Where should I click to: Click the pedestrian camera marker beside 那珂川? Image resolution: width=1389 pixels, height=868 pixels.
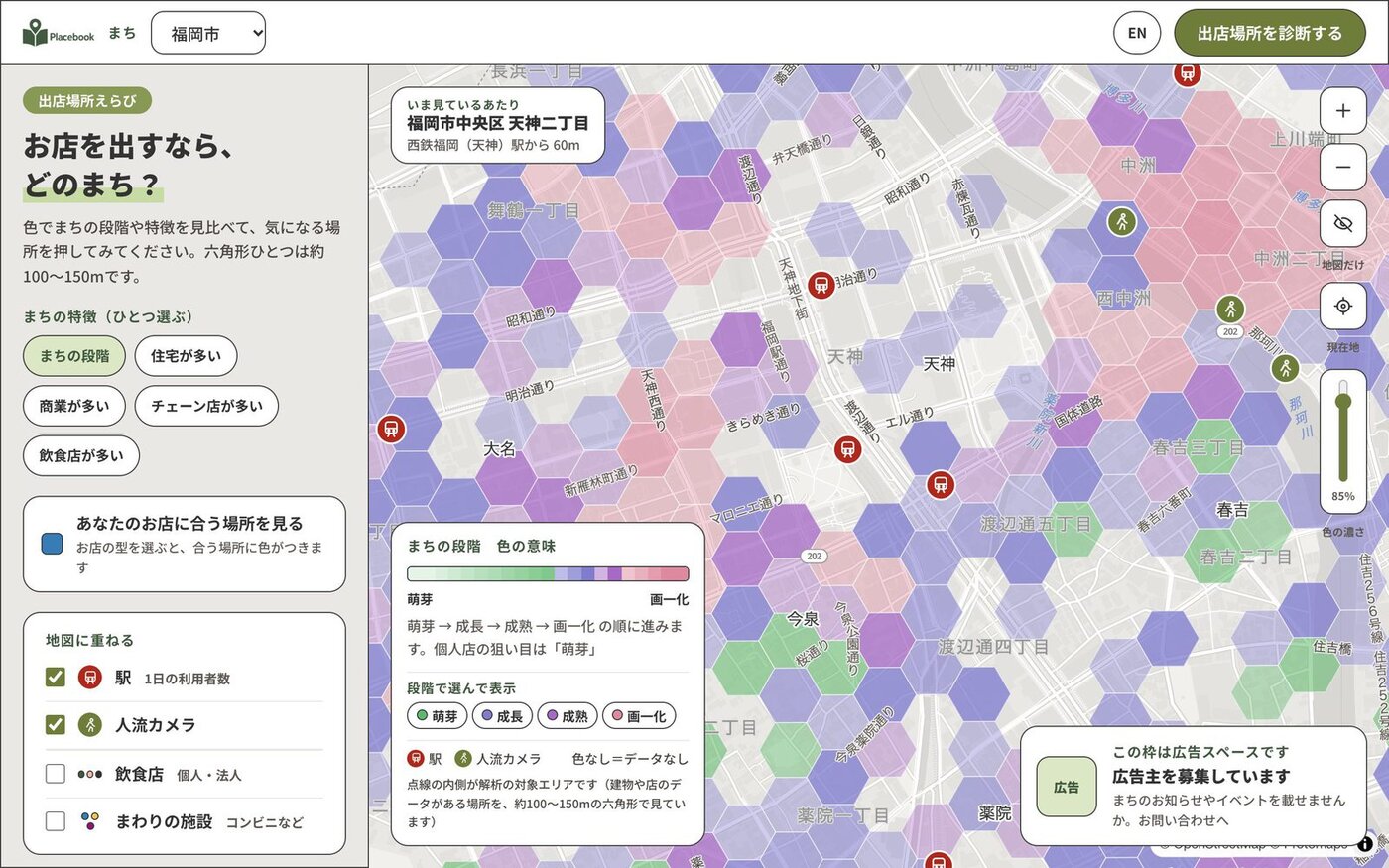tap(1285, 368)
